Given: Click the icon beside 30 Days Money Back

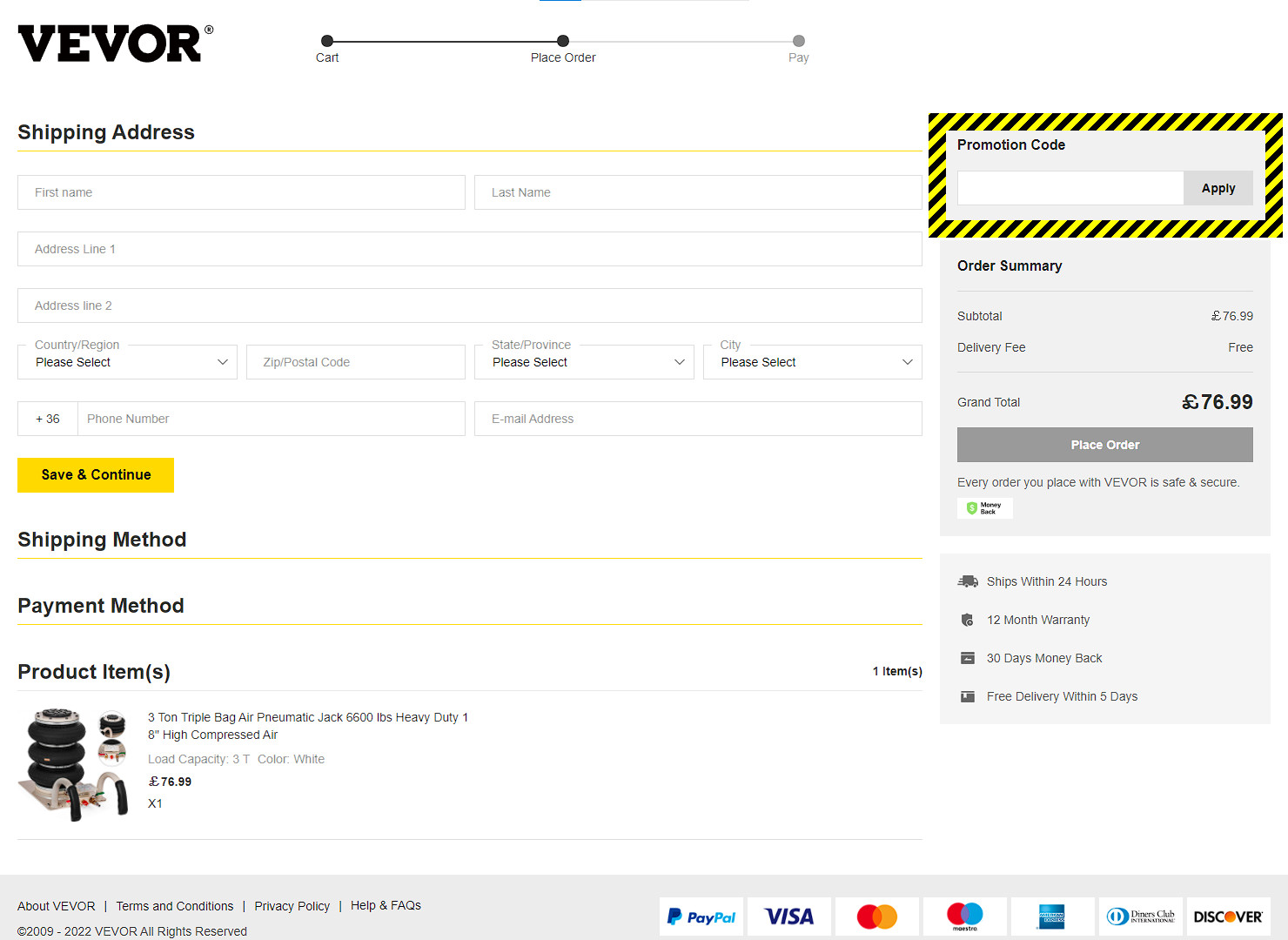Looking at the screenshot, I should (968, 658).
